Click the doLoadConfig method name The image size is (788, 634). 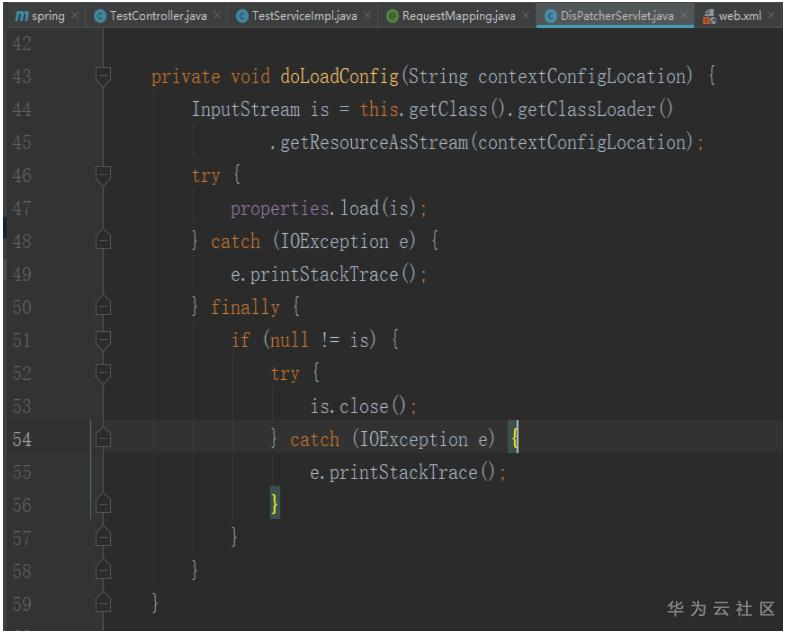[x=339, y=76]
